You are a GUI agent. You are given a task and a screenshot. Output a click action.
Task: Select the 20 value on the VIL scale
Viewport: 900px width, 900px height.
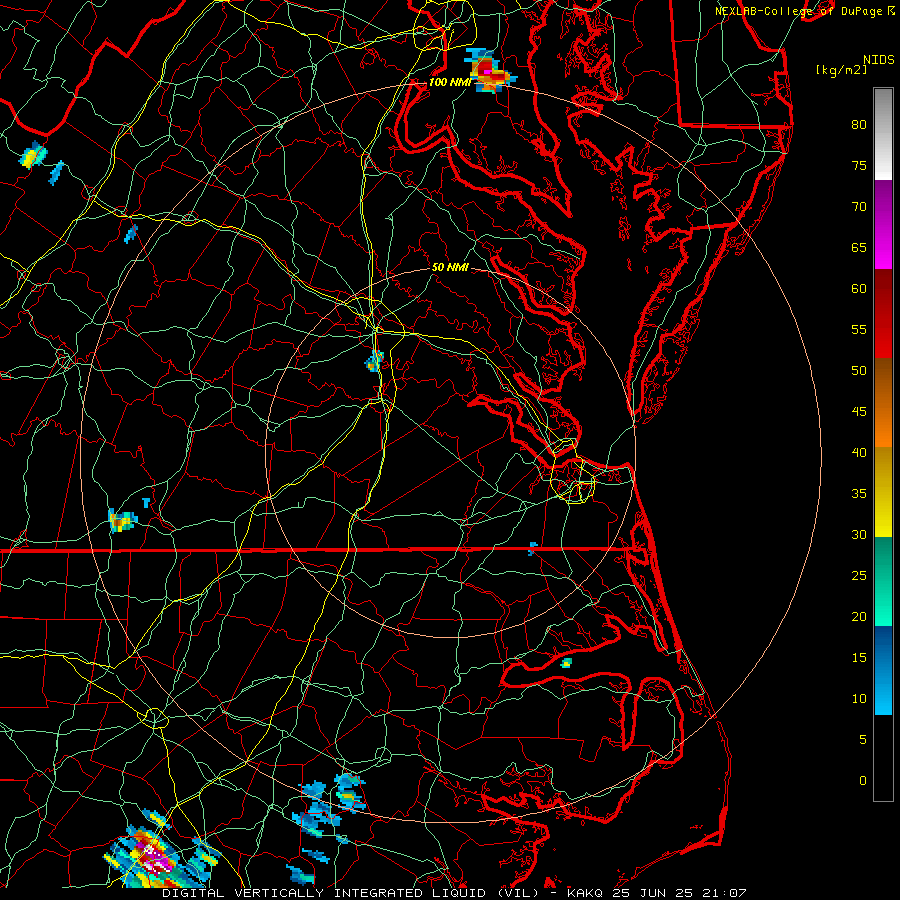click(x=859, y=616)
